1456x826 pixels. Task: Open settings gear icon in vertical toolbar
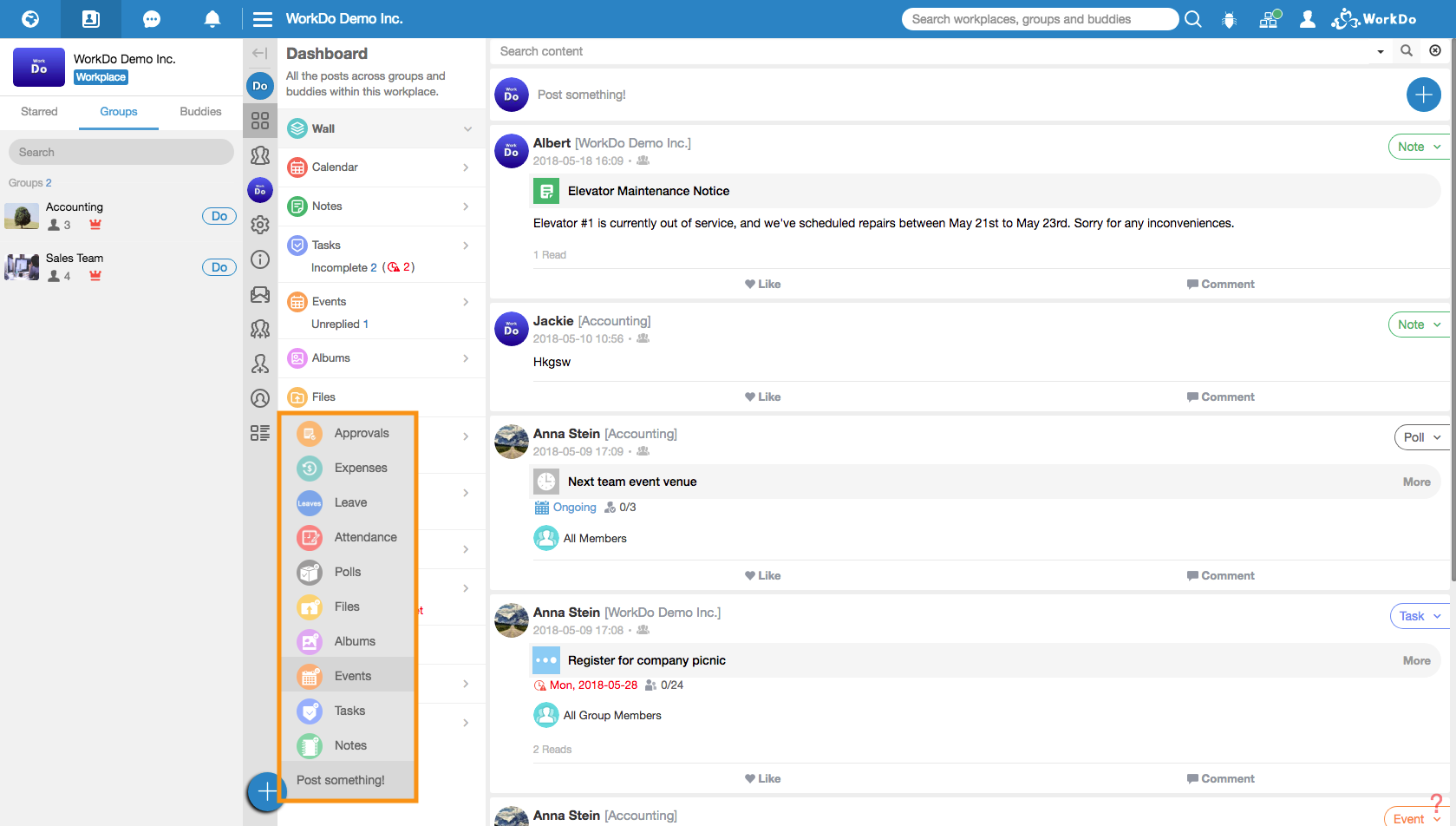coord(260,225)
